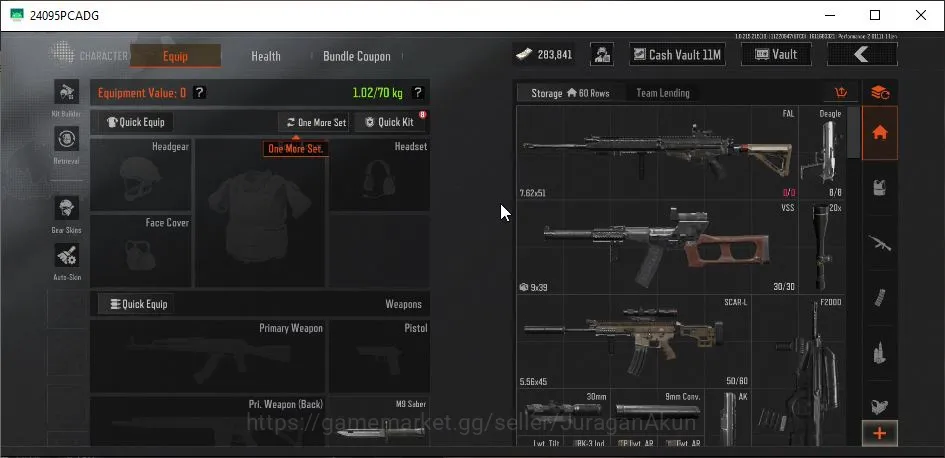Click the 1.02/70 kg weight text
This screenshot has width=945, height=458.
(377, 93)
